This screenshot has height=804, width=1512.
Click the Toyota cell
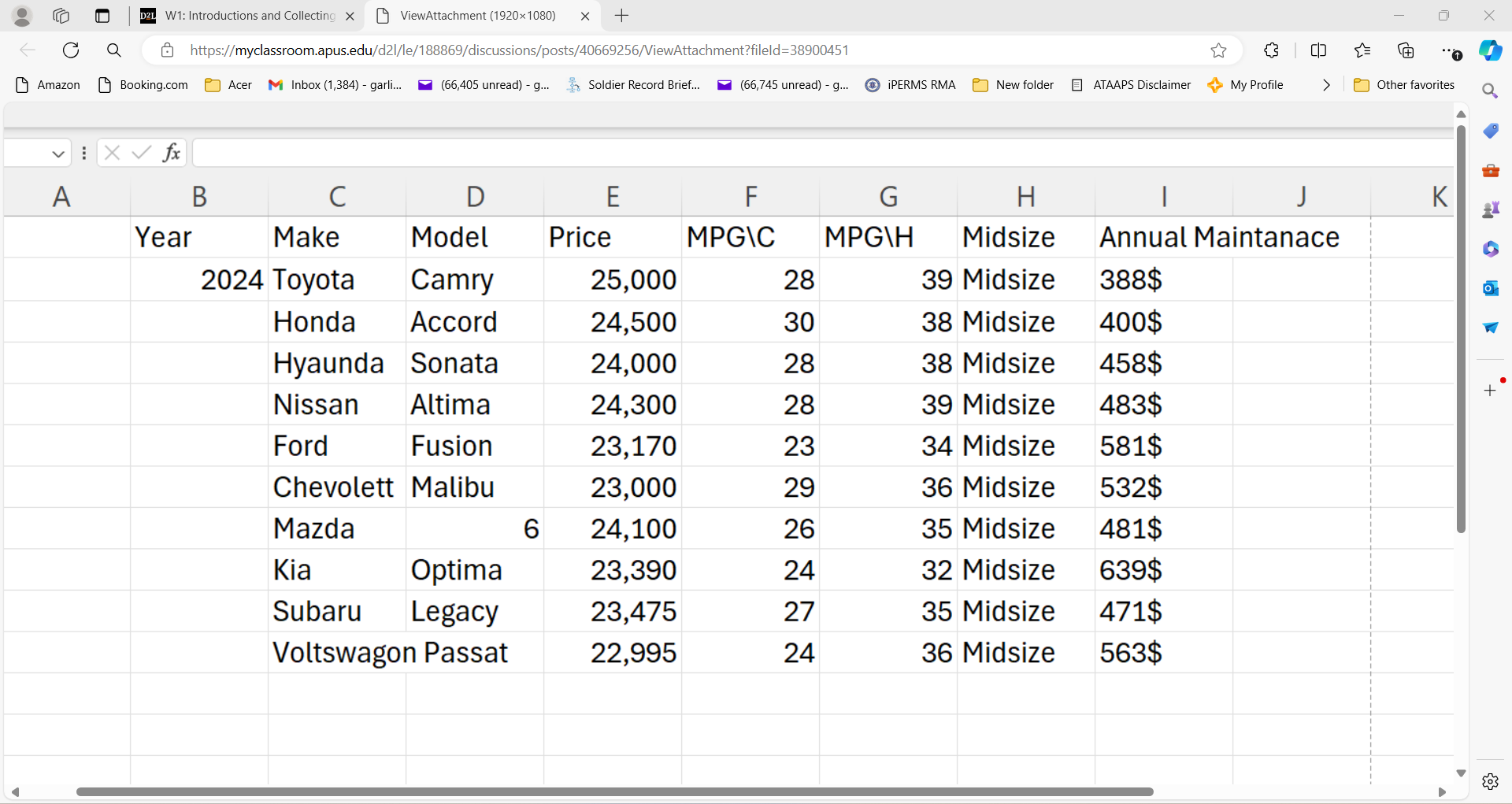(x=337, y=280)
